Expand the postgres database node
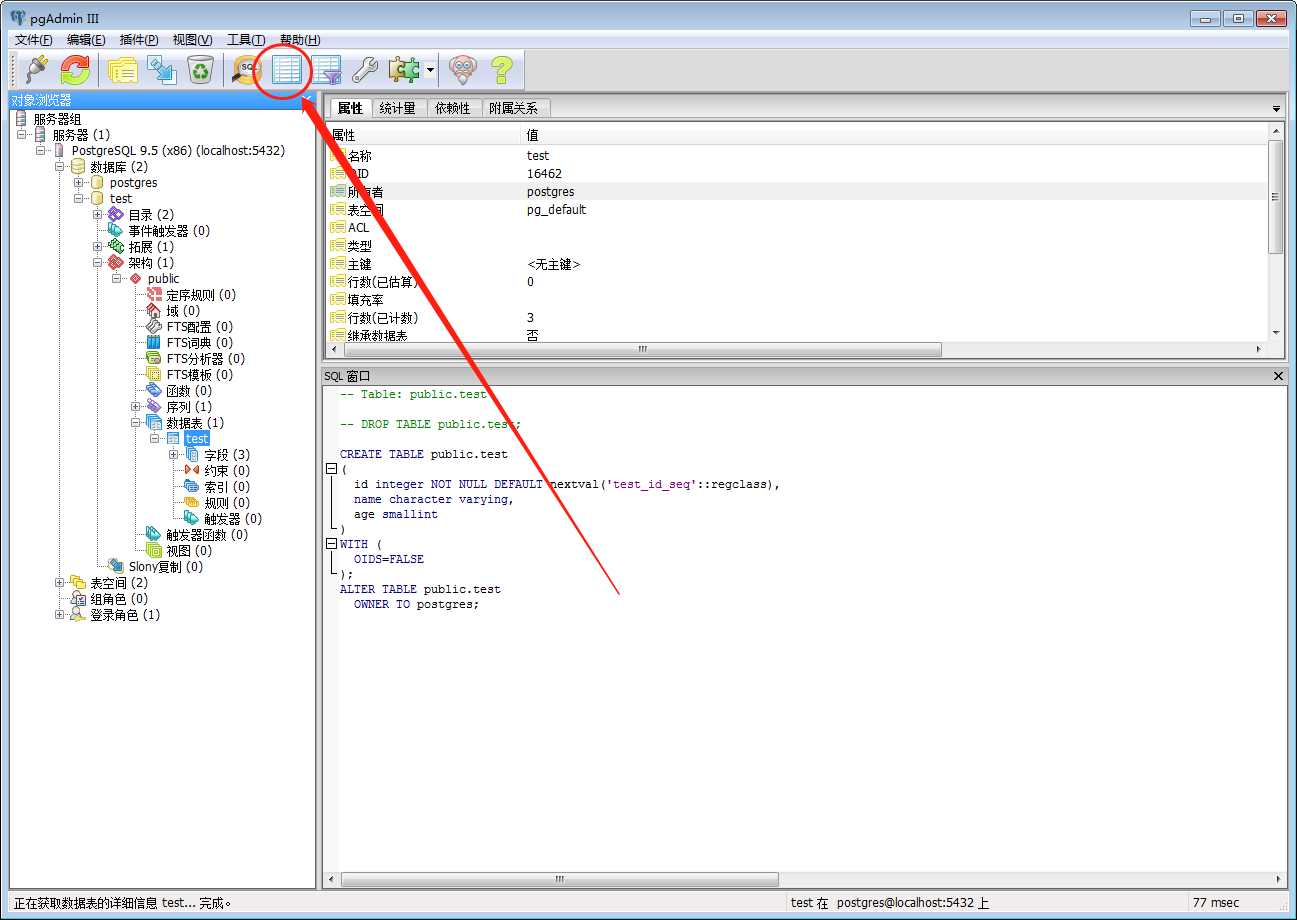 tap(79, 183)
